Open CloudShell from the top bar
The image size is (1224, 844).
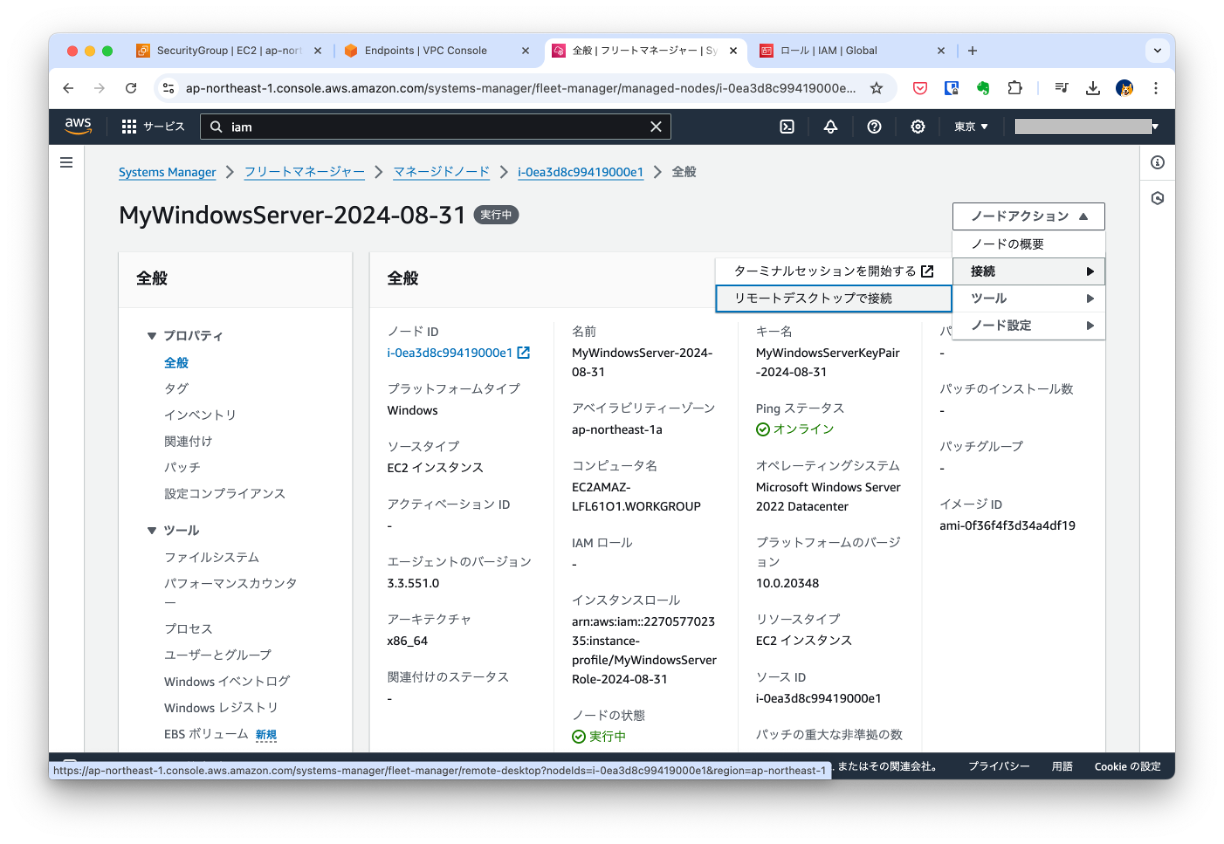coord(787,127)
